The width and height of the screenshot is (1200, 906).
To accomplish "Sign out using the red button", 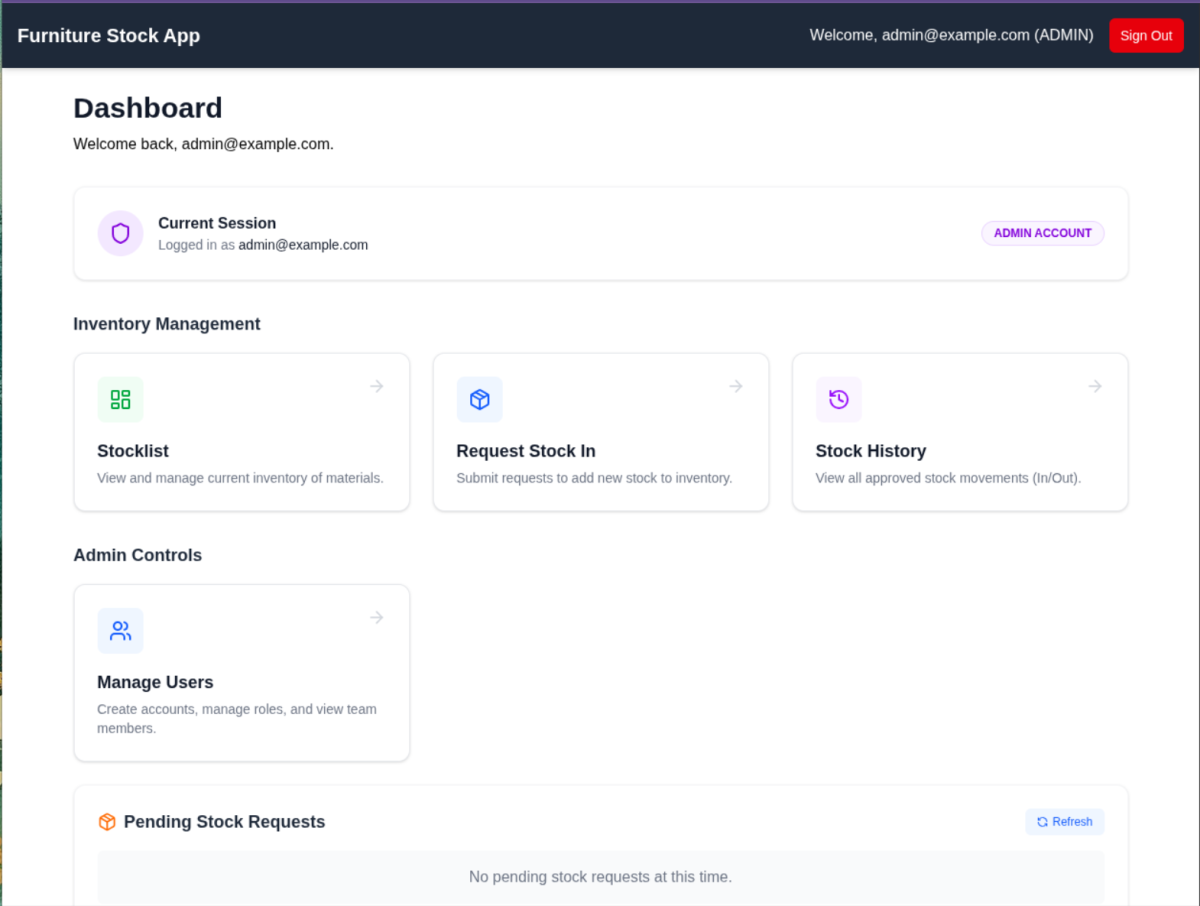I will (1145, 36).
